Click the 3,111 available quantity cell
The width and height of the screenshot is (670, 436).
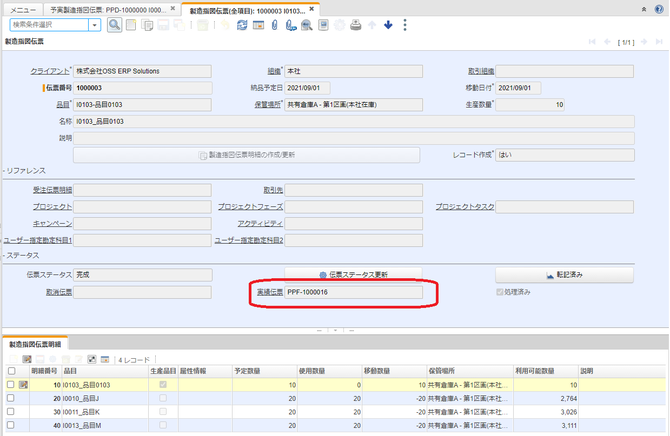[x=546, y=425]
